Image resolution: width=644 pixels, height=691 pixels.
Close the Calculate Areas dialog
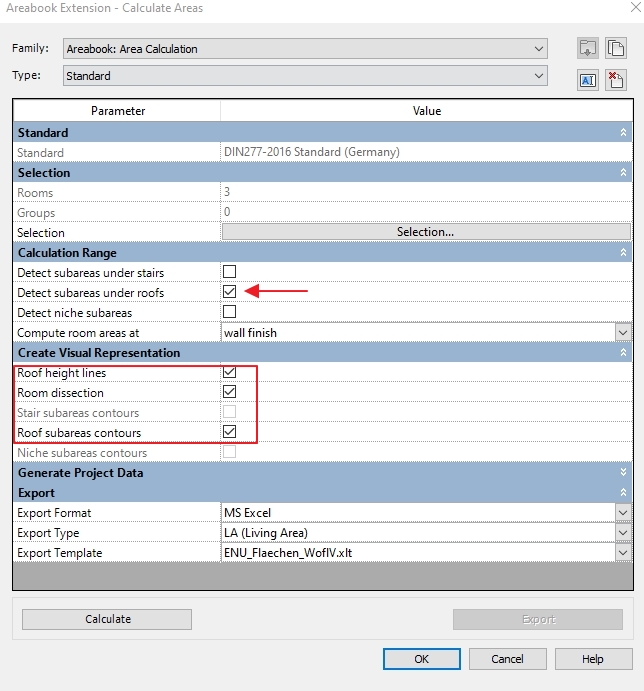[x=635, y=7]
